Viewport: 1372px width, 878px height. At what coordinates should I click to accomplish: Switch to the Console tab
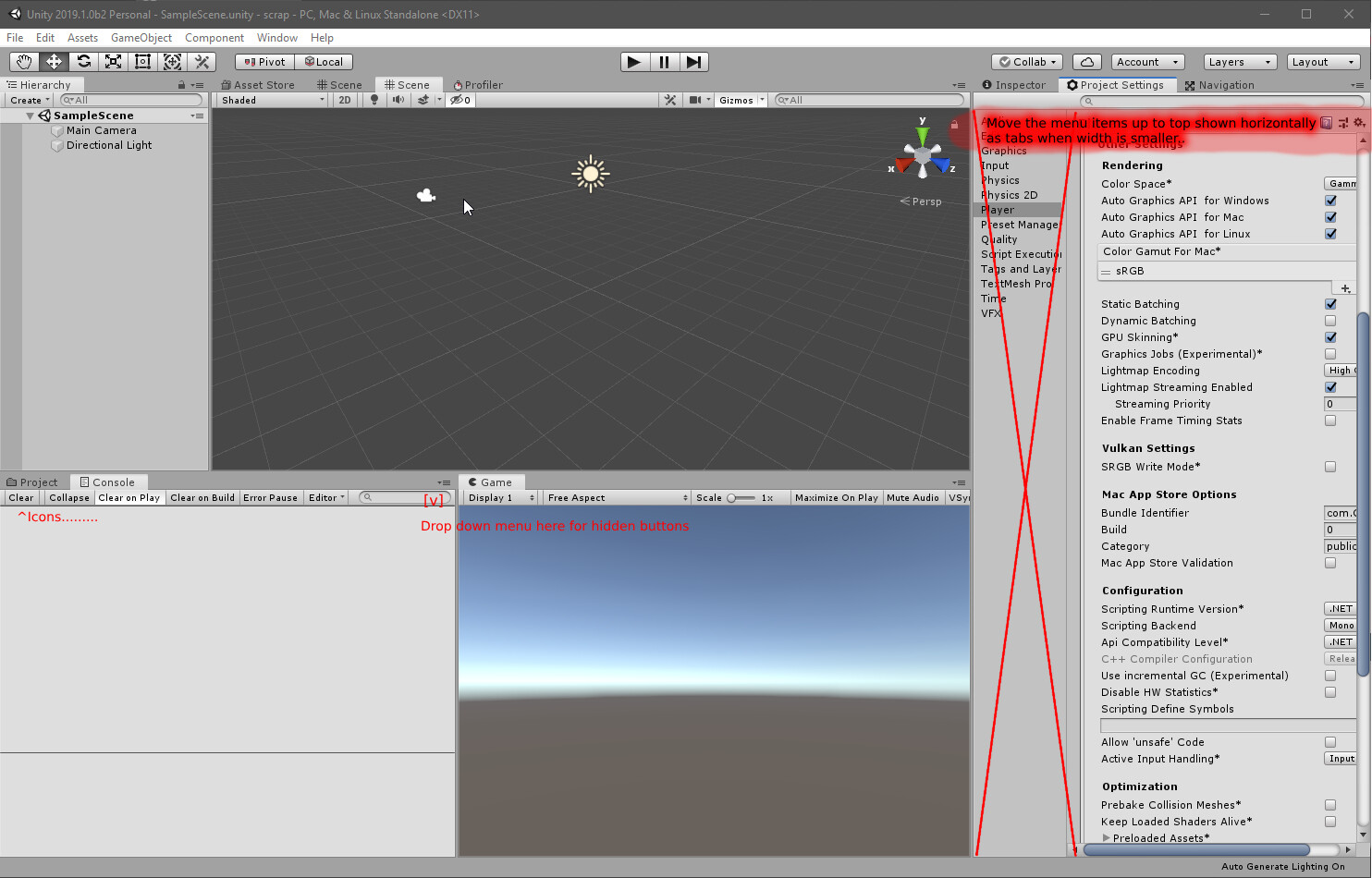(x=109, y=482)
